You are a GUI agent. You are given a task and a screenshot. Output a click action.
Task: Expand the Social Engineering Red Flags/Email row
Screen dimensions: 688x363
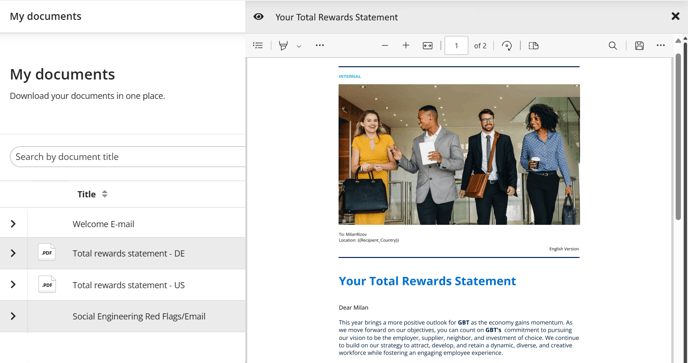pos(13,316)
